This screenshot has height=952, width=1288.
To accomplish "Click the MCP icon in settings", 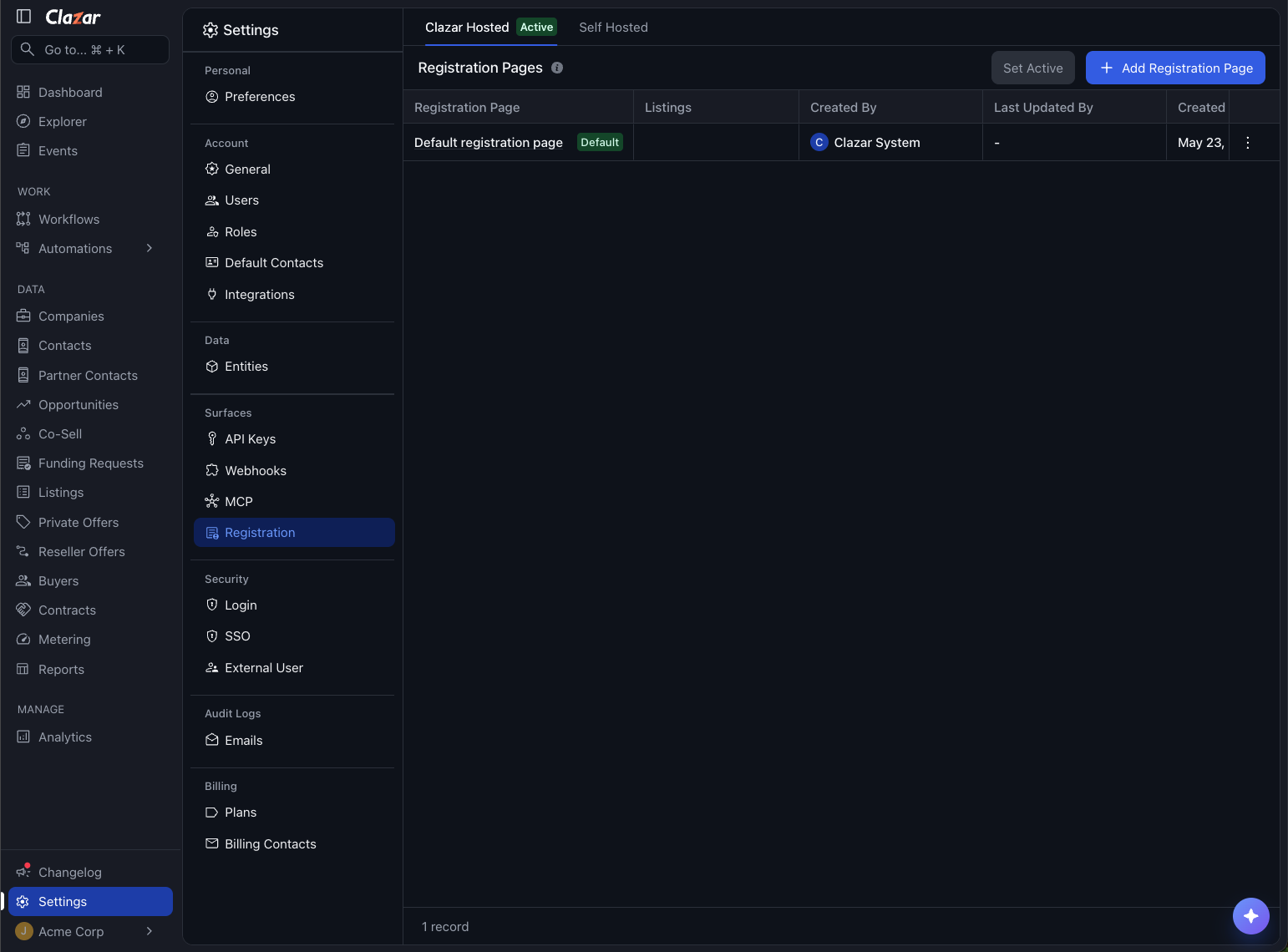I will (212, 501).
